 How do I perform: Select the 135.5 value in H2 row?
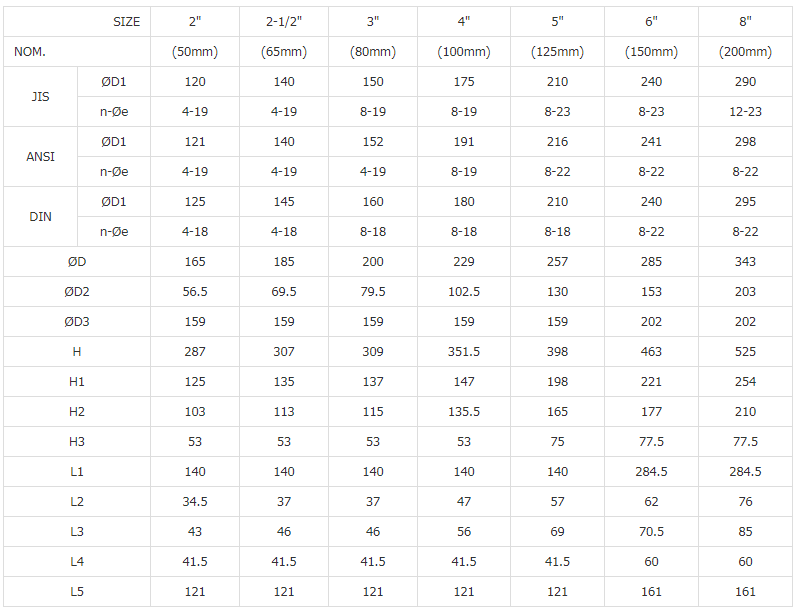(464, 412)
